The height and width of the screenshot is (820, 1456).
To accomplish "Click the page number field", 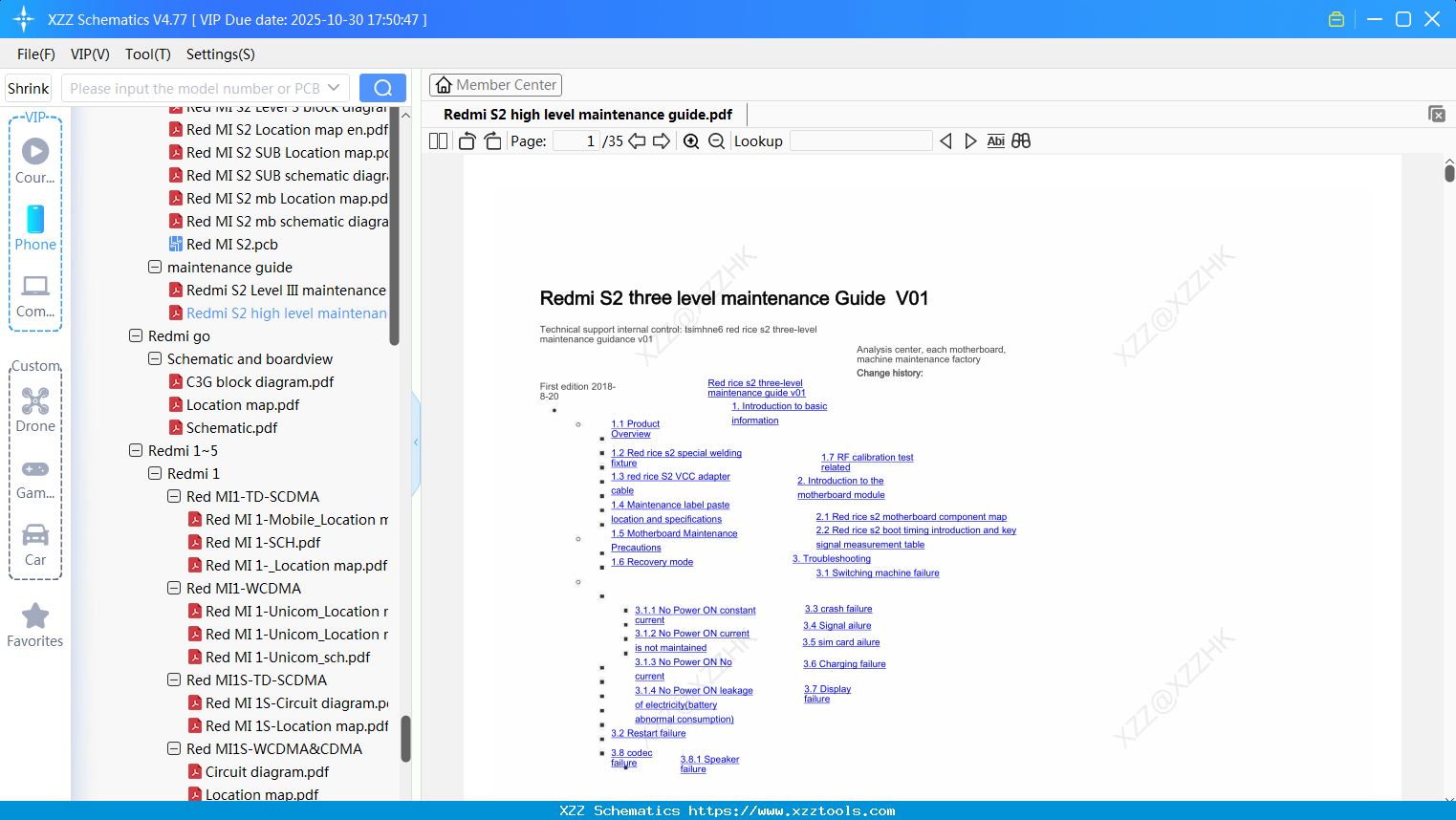I will [576, 140].
